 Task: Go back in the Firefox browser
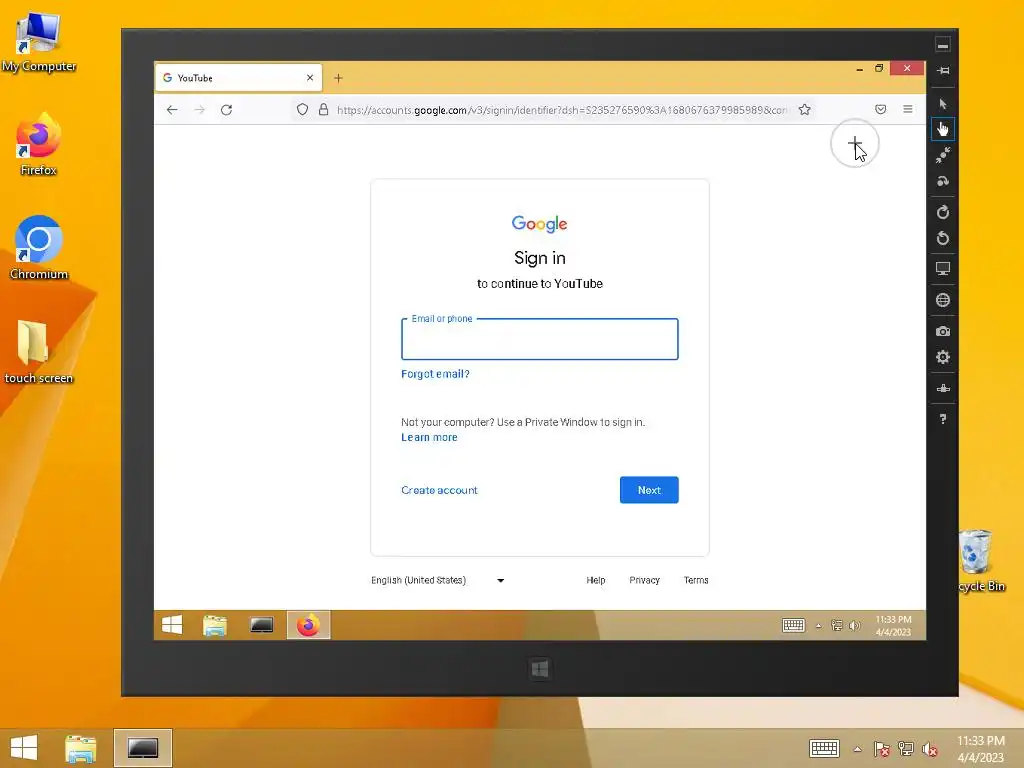172,110
